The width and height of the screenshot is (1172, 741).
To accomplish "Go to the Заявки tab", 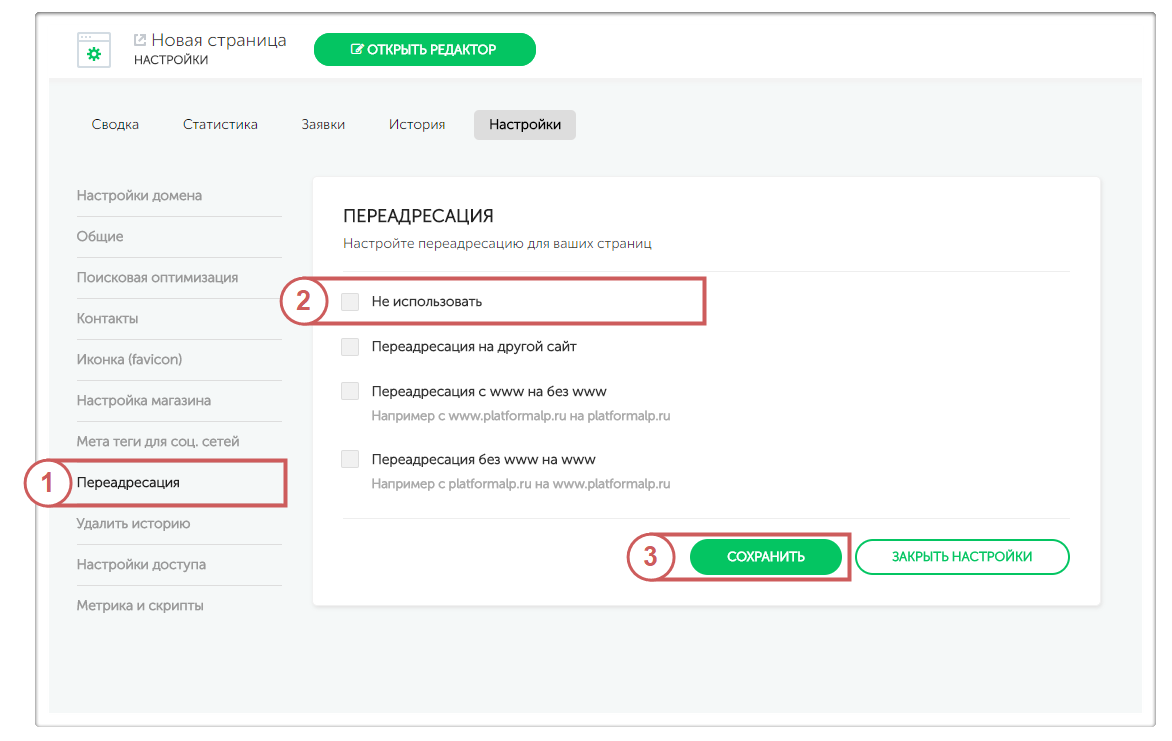I will coord(323,125).
